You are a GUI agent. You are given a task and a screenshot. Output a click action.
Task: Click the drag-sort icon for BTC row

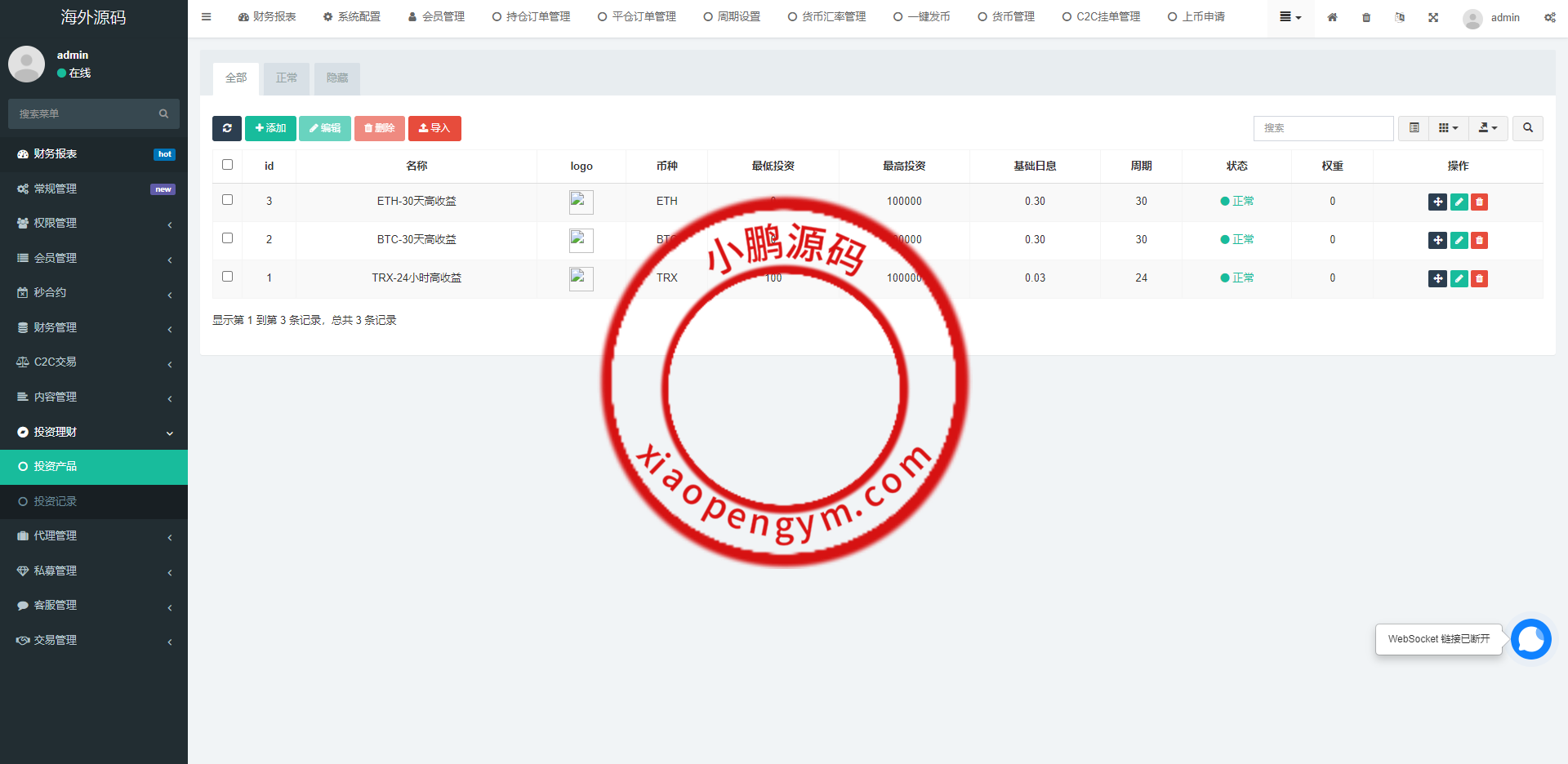[x=1437, y=241]
